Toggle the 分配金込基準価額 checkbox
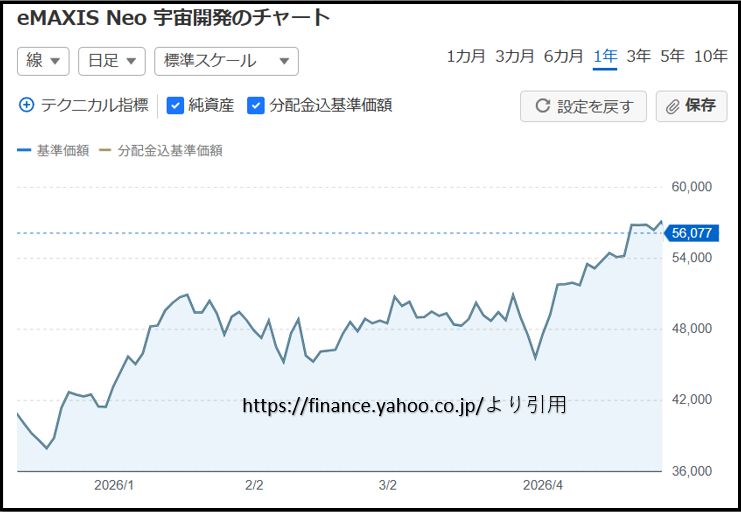Screen dimensions: 741x512 click(x=256, y=105)
